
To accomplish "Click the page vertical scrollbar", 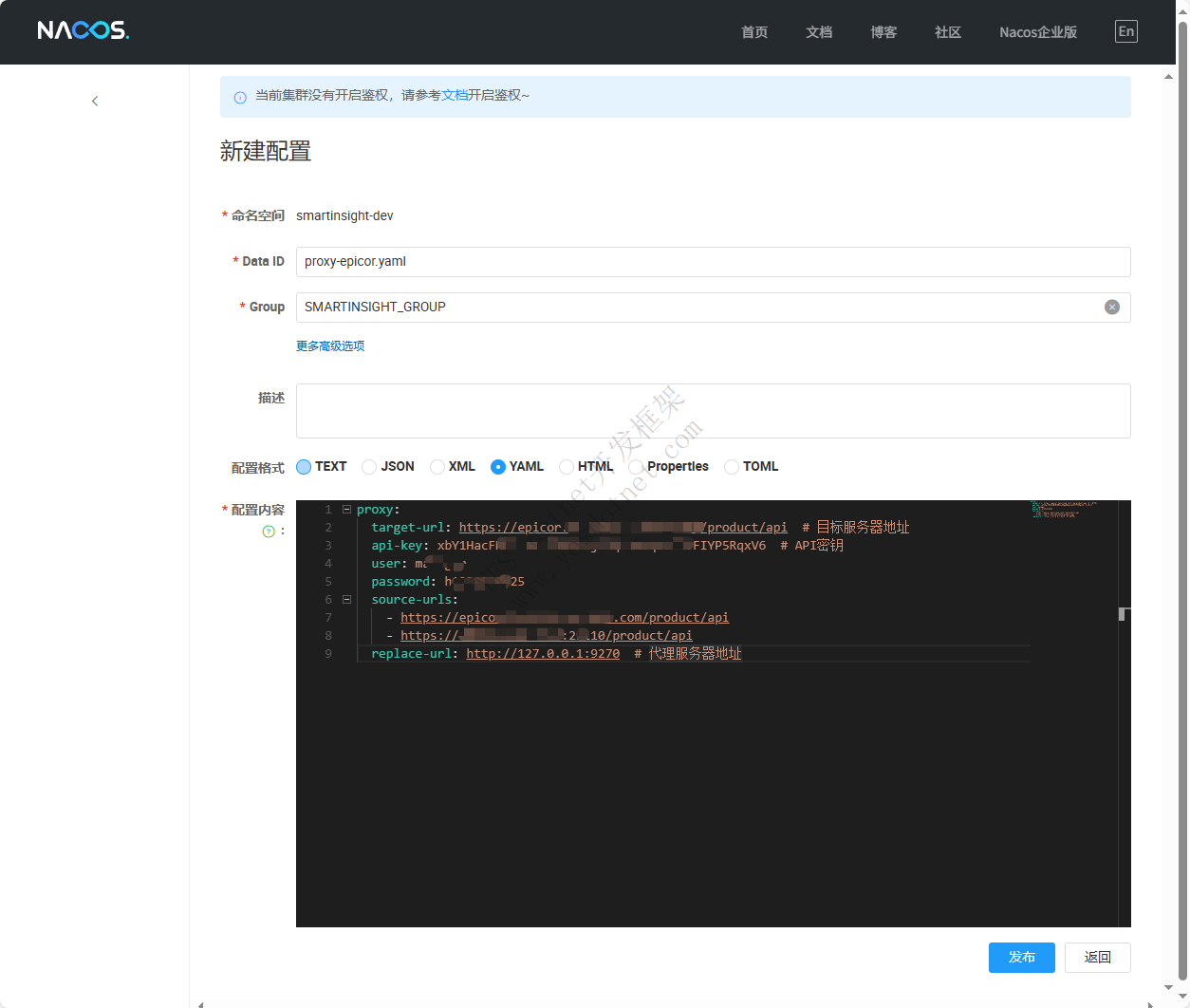I will pos(1182,503).
